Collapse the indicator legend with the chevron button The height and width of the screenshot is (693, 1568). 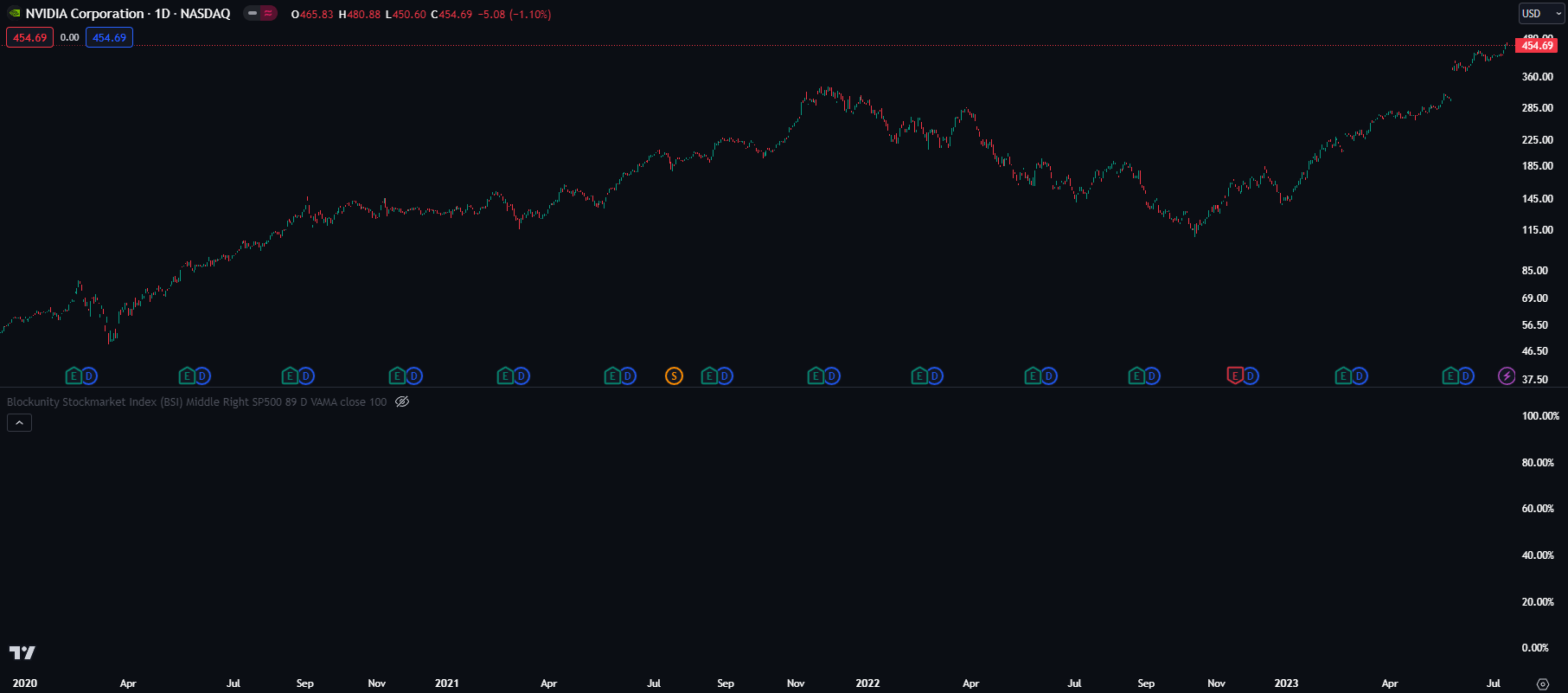(19, 422)
